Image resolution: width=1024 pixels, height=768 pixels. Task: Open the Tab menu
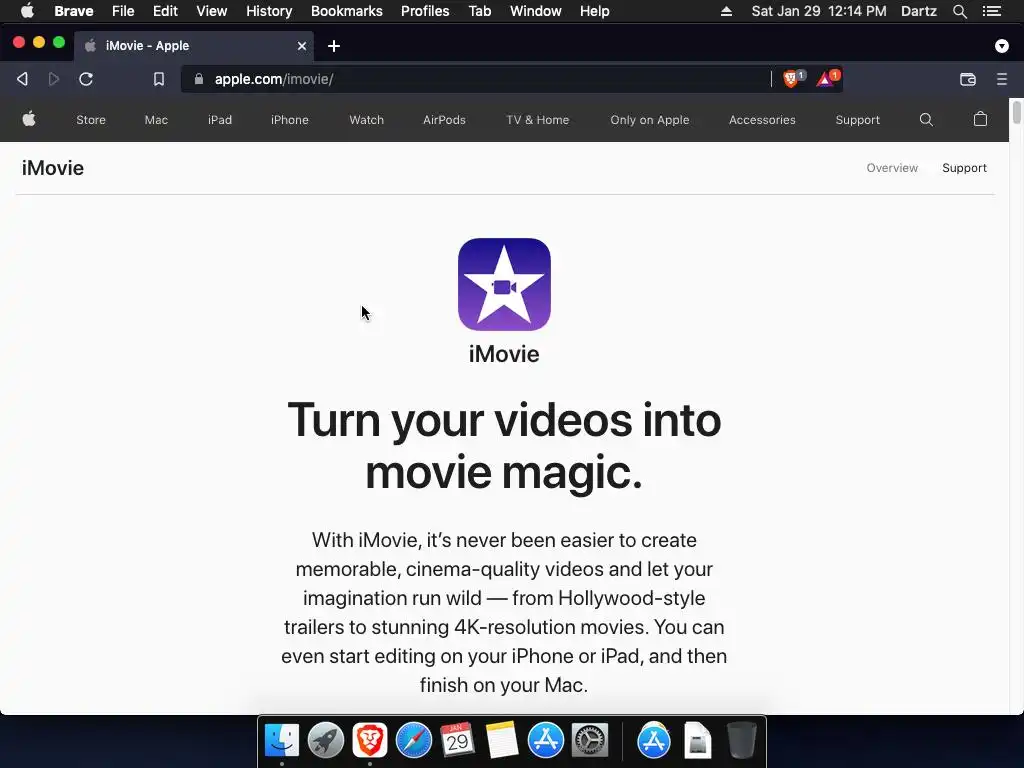pyautogui.click(x=480, y=11)
